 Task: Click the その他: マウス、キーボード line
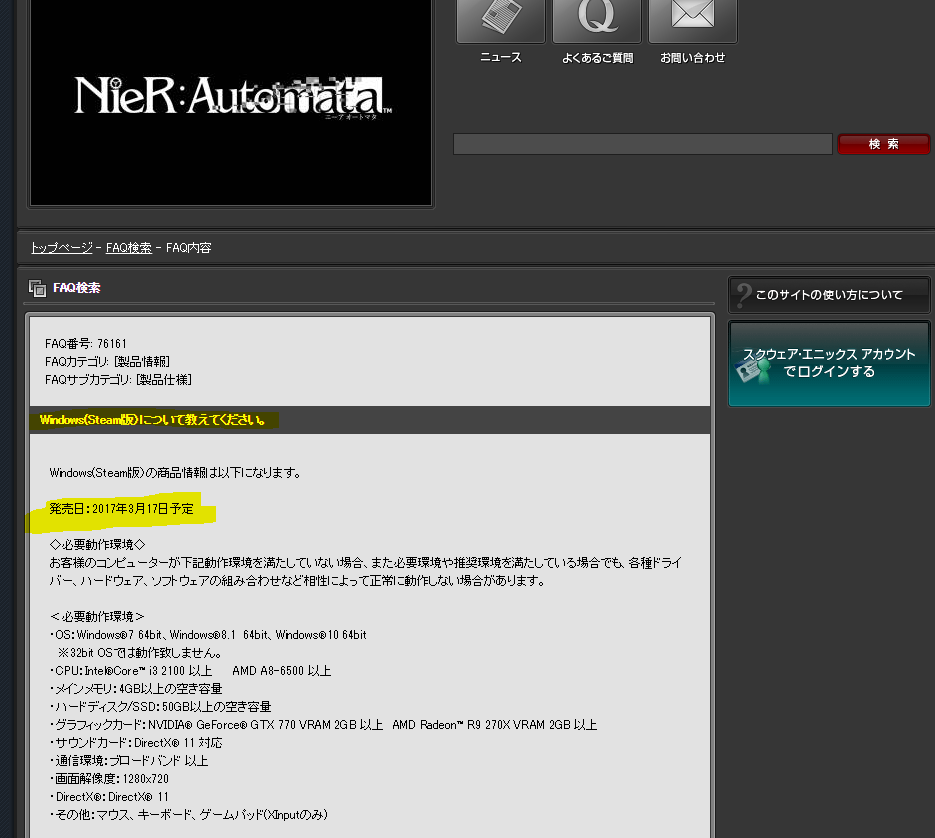189,815
